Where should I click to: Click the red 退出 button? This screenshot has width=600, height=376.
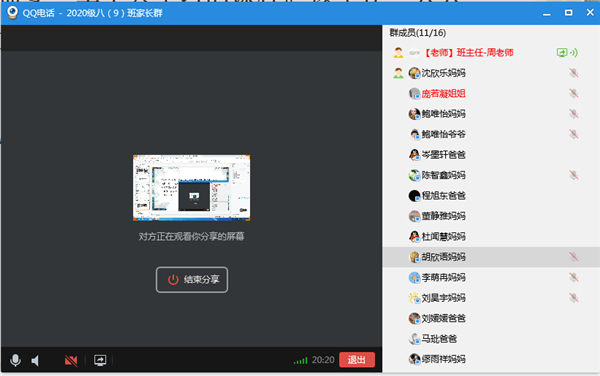click(x=357, y=360)
